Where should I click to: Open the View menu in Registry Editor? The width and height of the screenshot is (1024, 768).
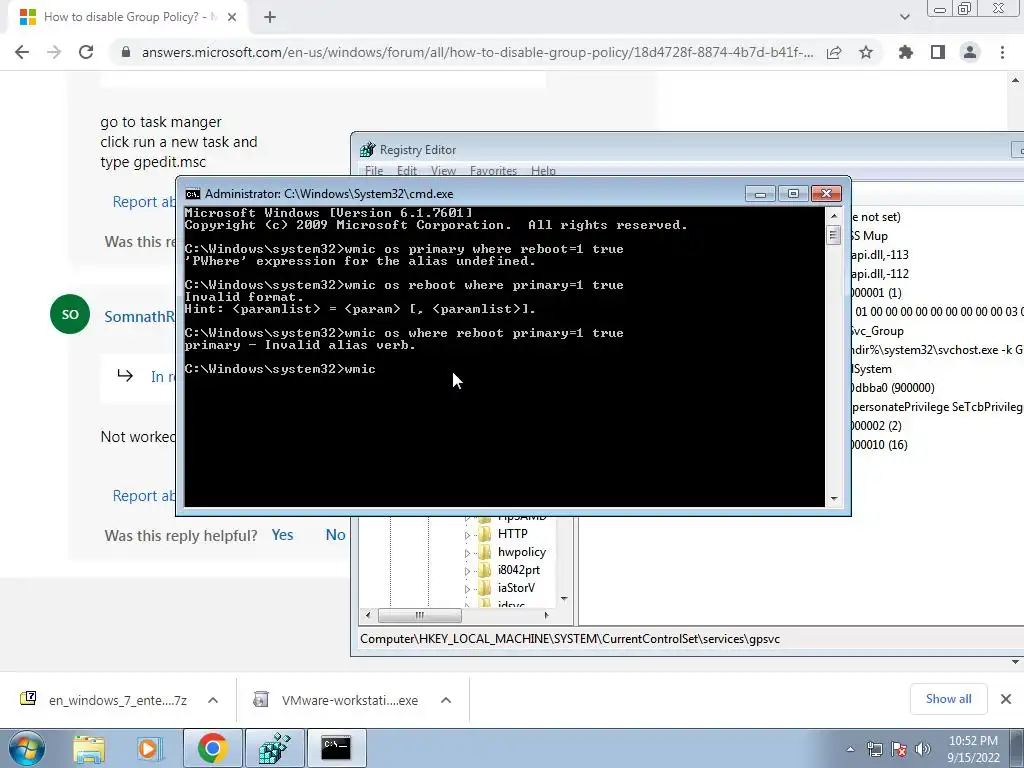tap(443, 171)
